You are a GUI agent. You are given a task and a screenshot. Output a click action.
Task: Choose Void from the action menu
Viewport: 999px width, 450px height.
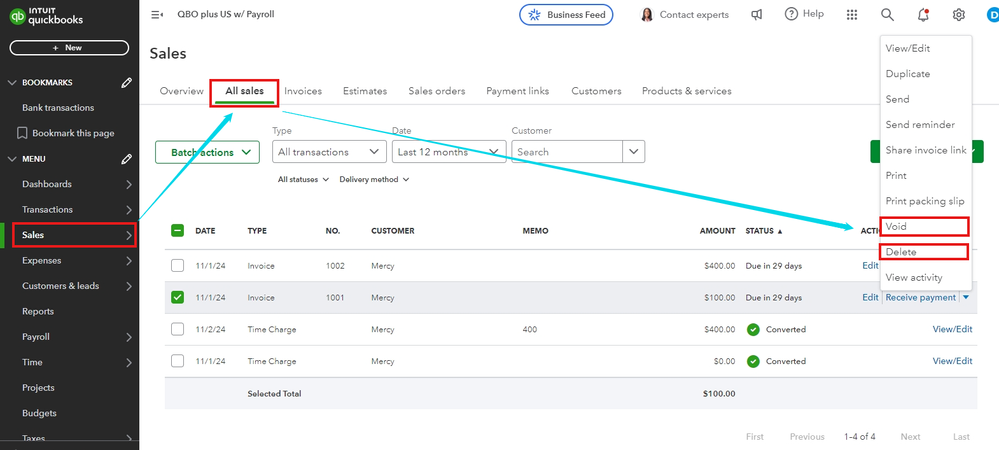(896, 227)
